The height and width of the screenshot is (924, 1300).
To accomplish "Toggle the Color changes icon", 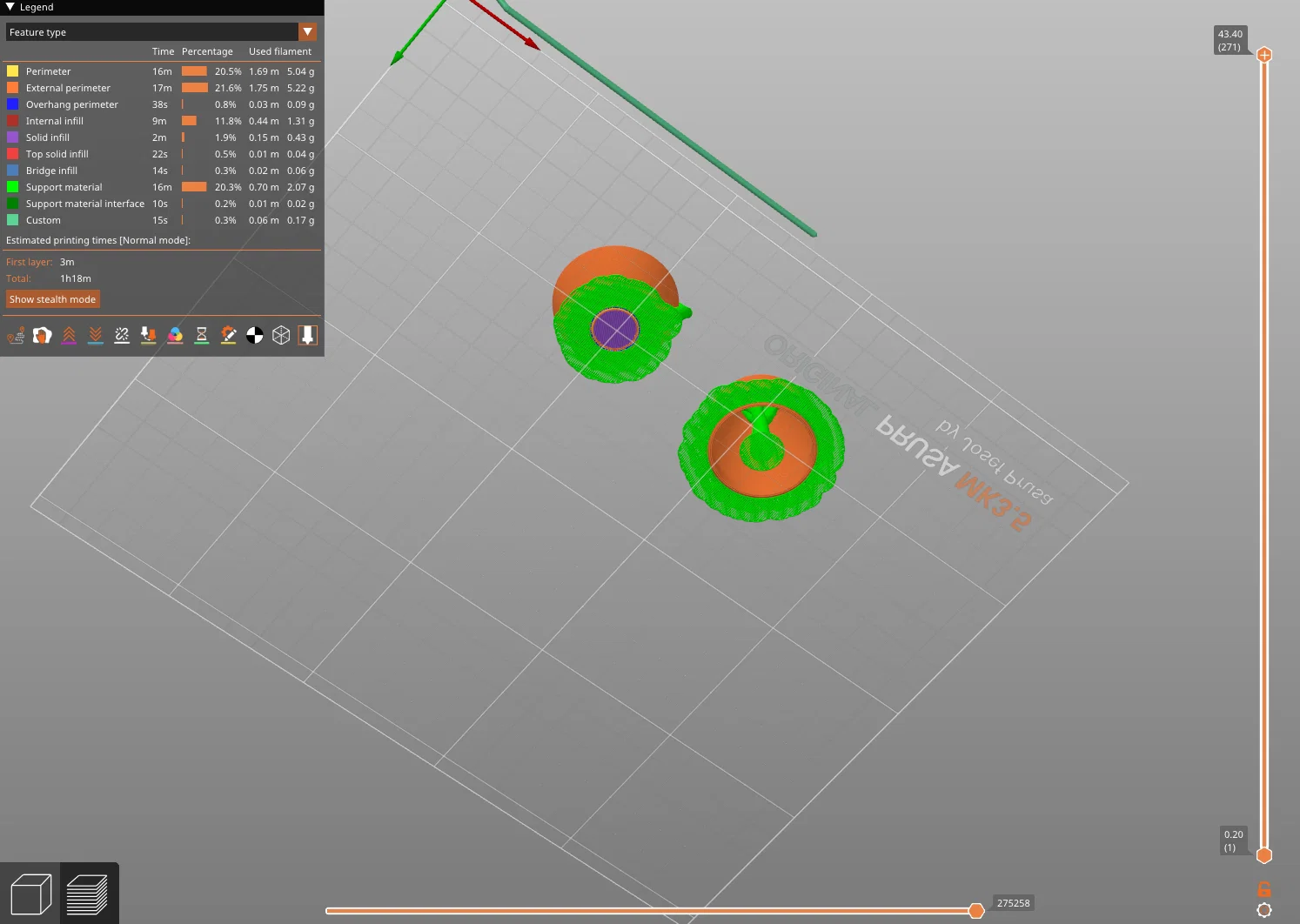I will [175, 335].
